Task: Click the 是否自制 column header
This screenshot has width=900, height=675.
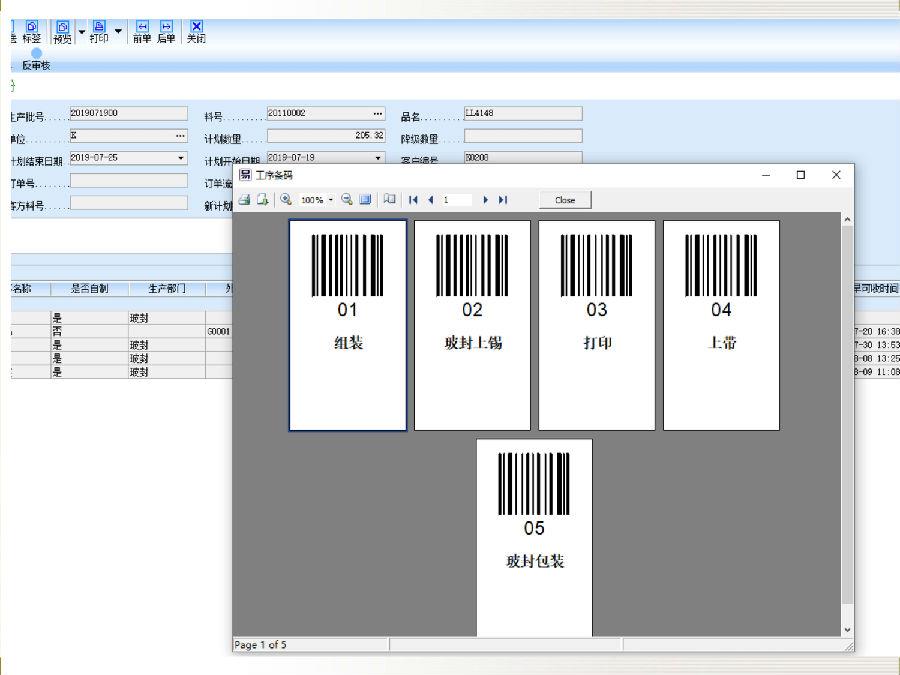Action: (x=90, y=288)
